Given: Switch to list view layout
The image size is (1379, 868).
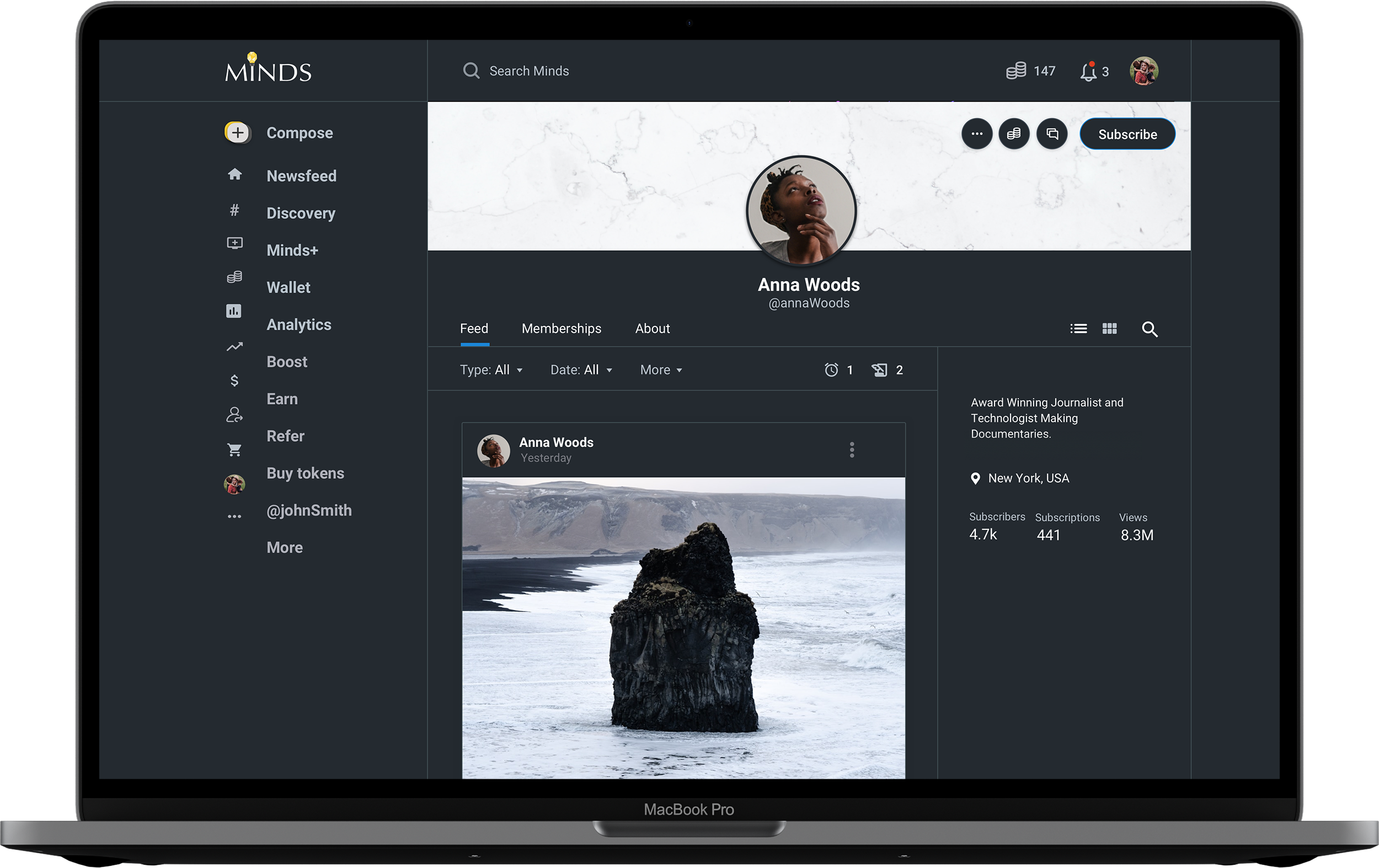Looking at the screenshot, I should coord(1078,329).
